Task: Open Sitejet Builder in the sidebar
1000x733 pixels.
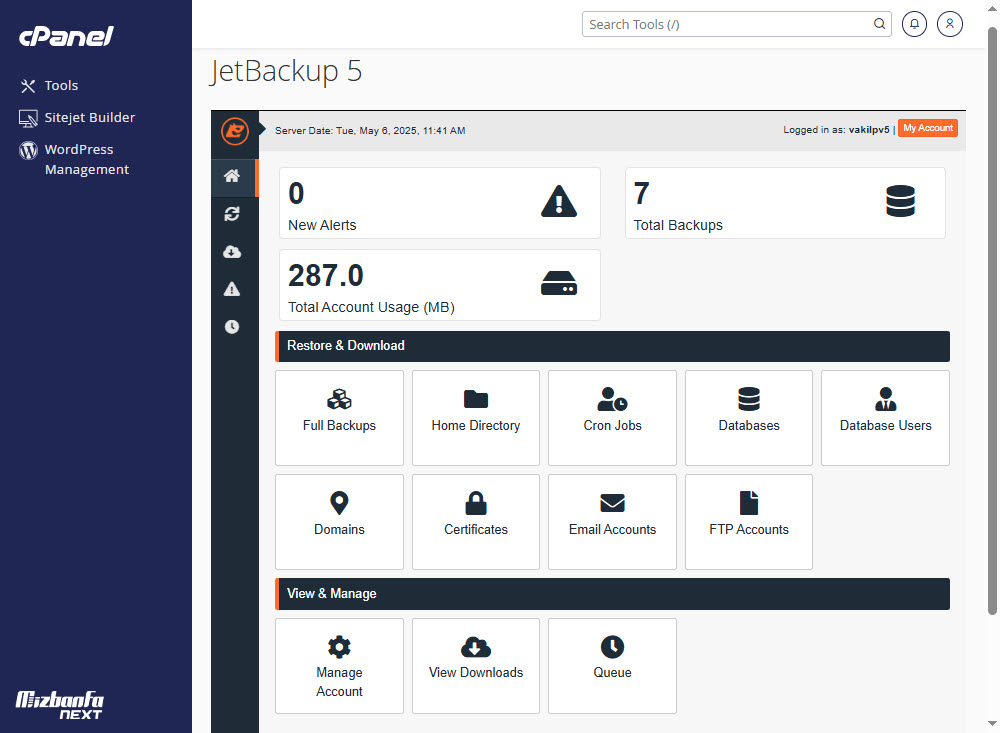Action: [x=77, y=117]
